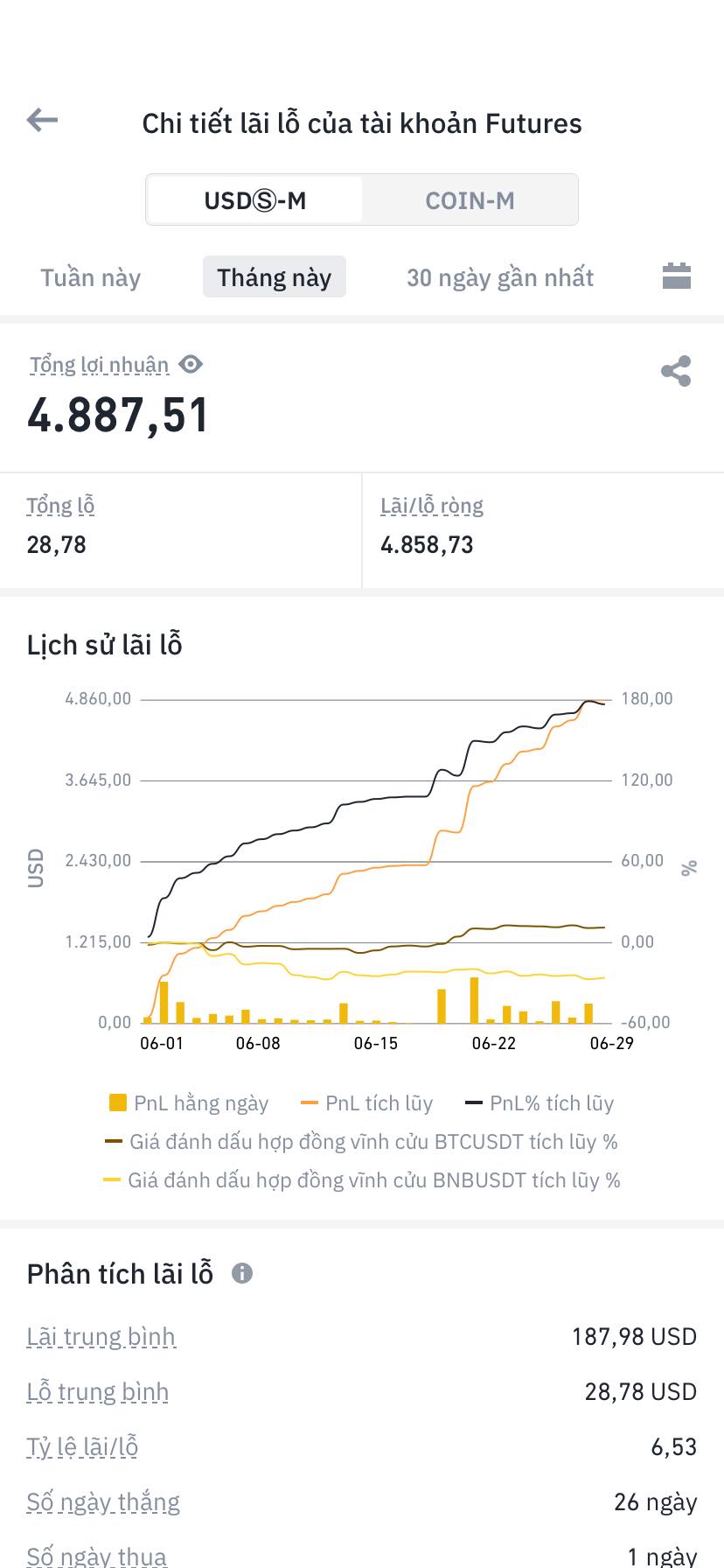
Task: Open the calendar date picker icon
Action: (677, 276)
